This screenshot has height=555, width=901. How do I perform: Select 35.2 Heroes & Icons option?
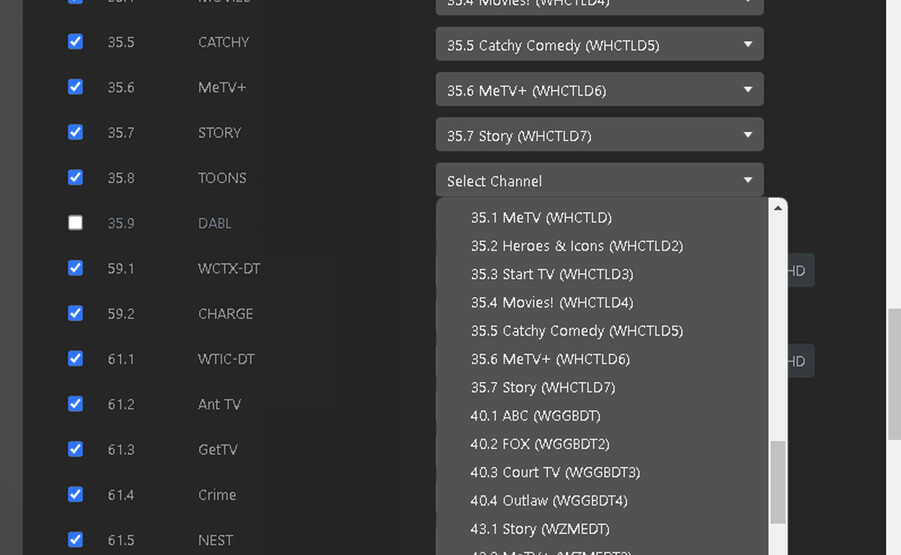(x=577, y=246)
